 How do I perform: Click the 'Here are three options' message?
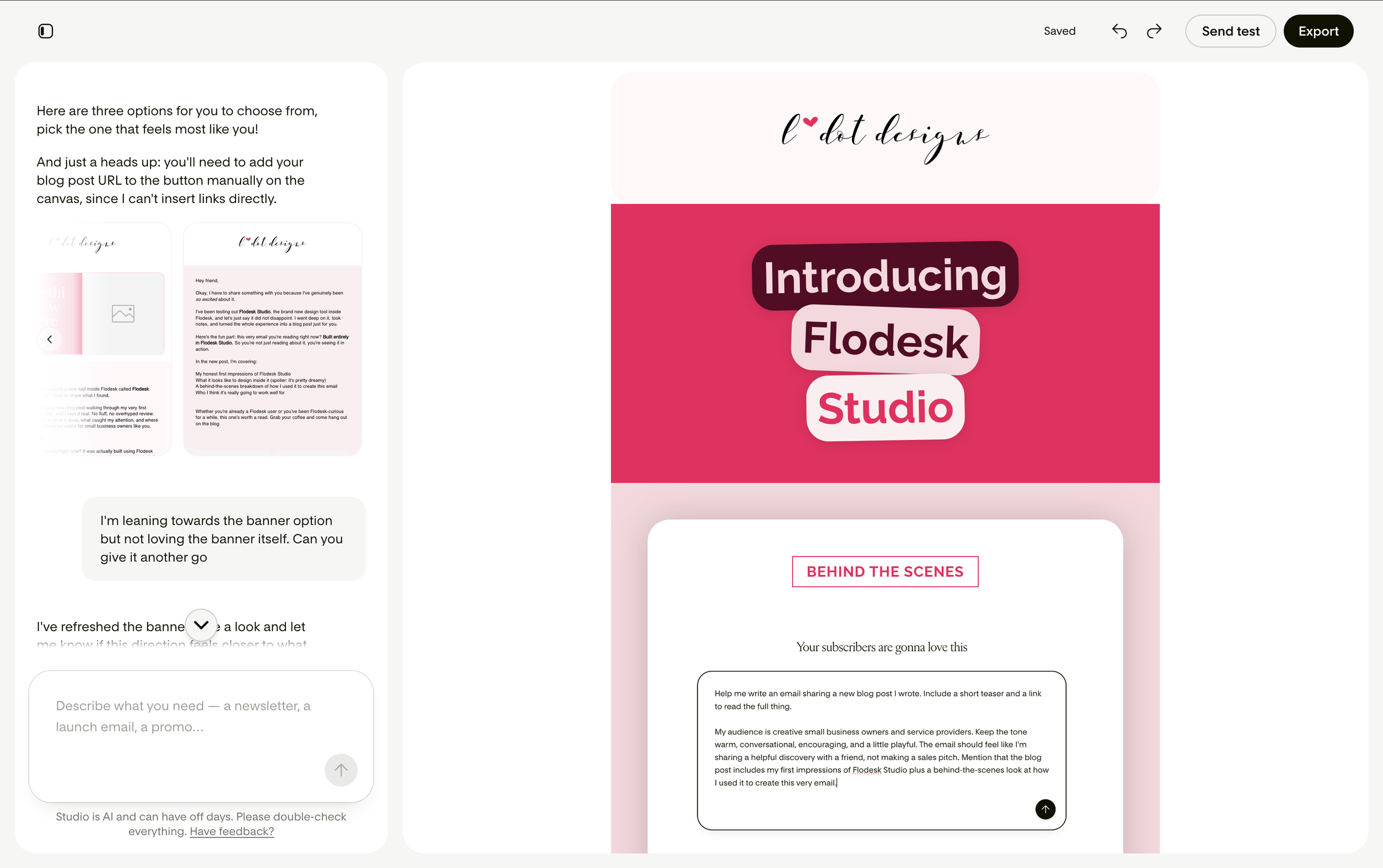(x=177, y=119)
